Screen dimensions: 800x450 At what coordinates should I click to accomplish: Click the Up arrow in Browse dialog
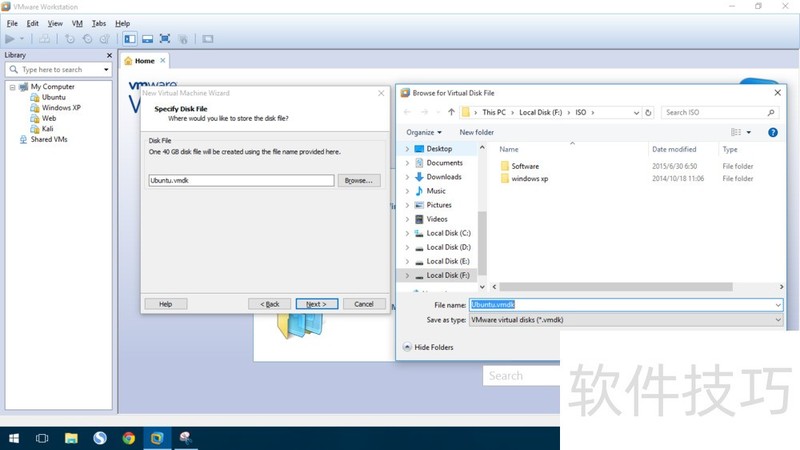coord(452,112)
